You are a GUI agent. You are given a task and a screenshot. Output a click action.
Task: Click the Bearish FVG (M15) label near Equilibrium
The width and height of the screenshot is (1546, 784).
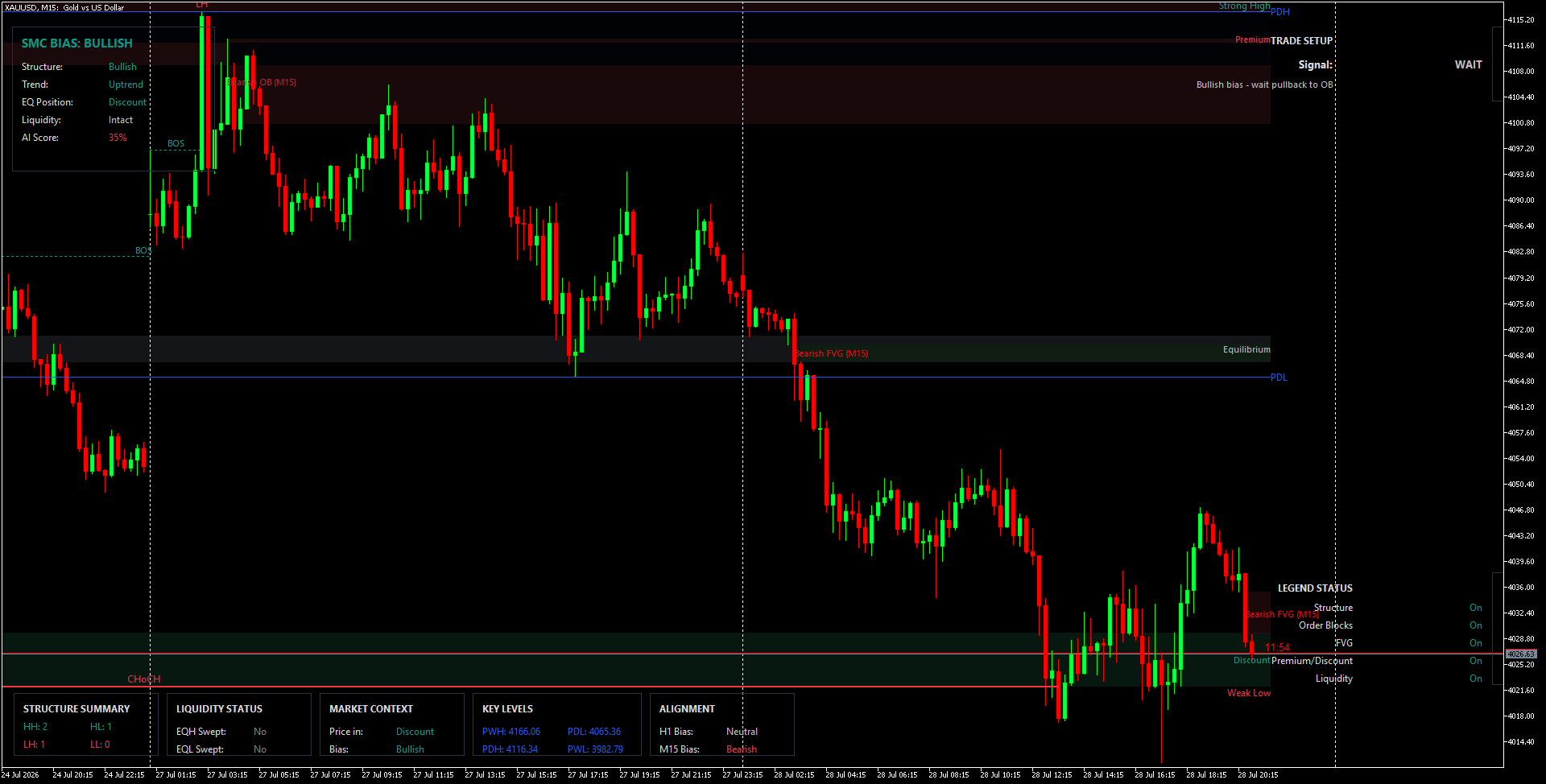(831, 353)
